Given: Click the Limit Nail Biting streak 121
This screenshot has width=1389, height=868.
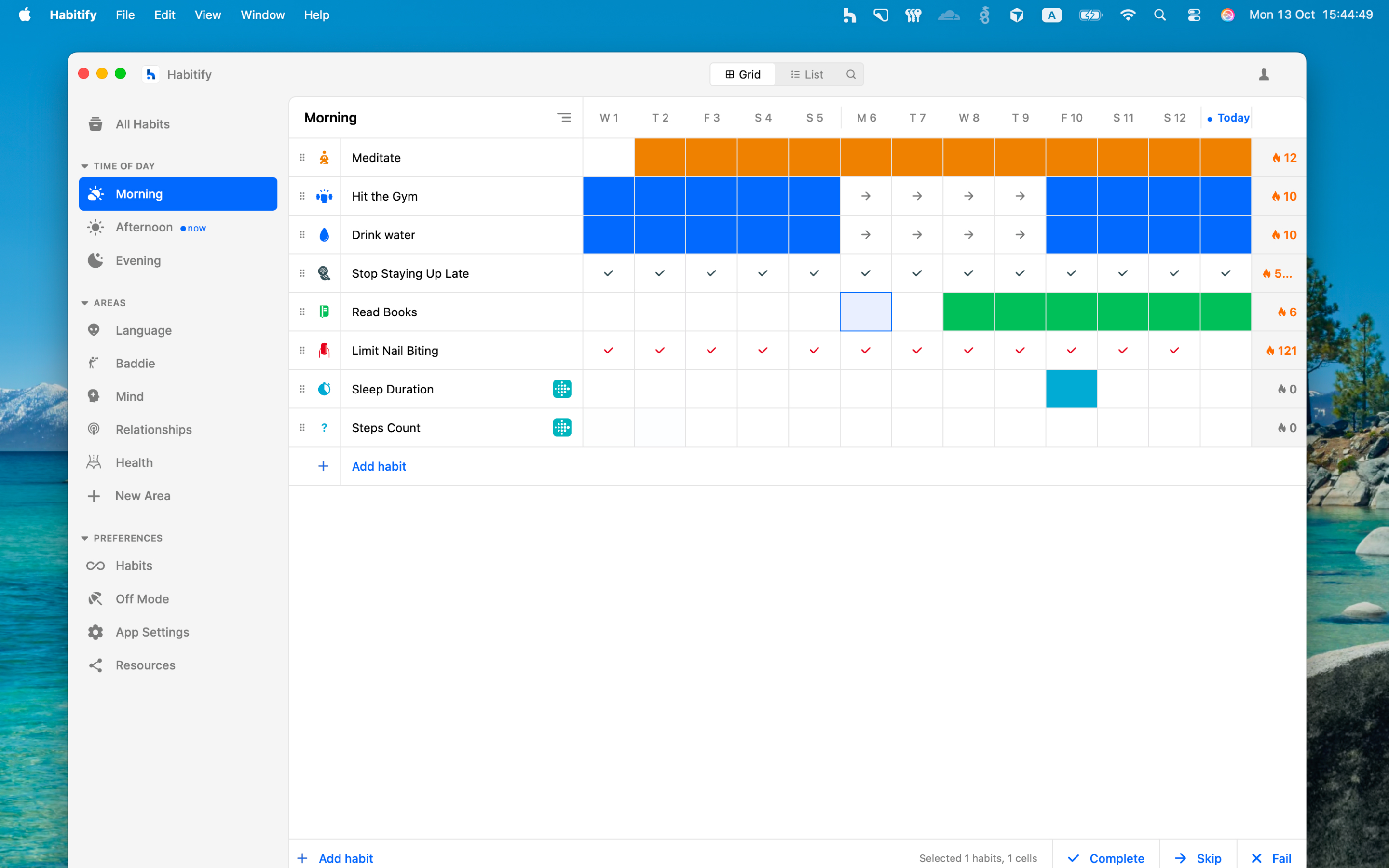Looking at the screenshot, I should (x=1281, y=350).
